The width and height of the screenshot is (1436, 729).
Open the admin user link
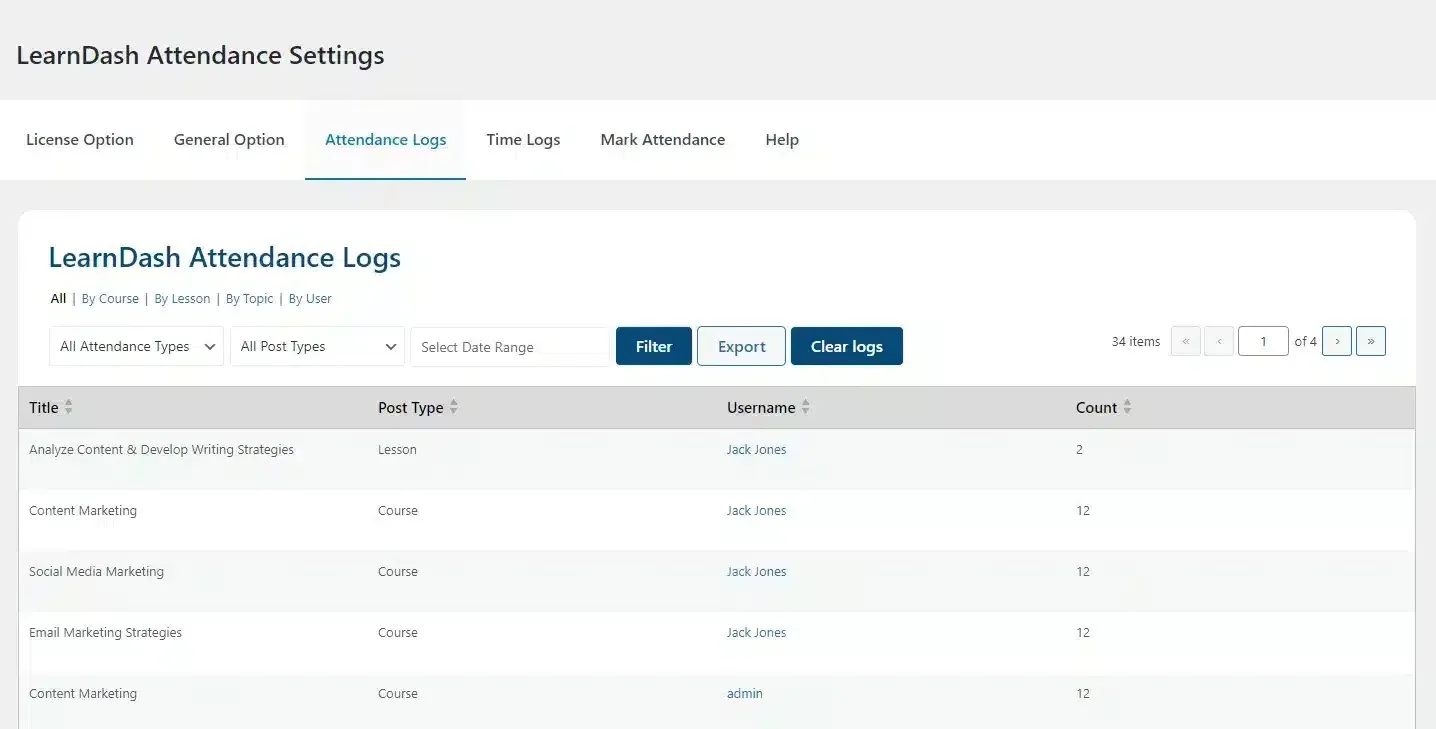(x=744, y=693)
